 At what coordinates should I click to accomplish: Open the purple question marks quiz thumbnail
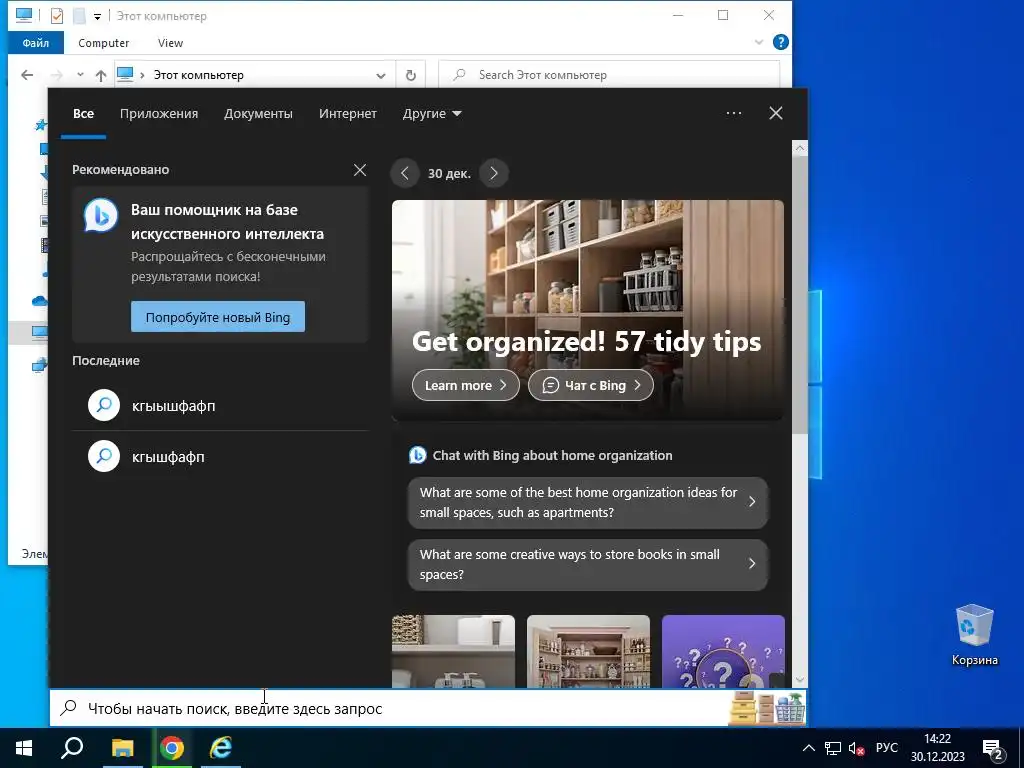[723, 651]
